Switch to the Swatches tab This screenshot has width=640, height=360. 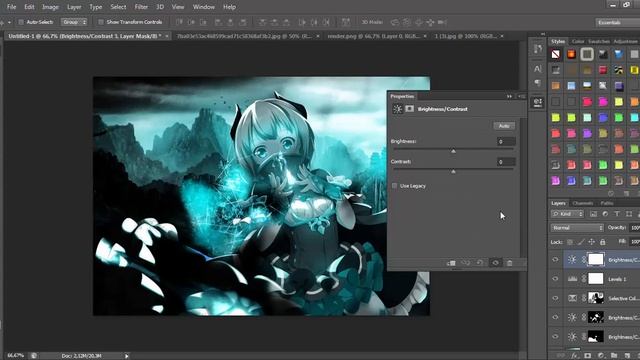[599, 41]
